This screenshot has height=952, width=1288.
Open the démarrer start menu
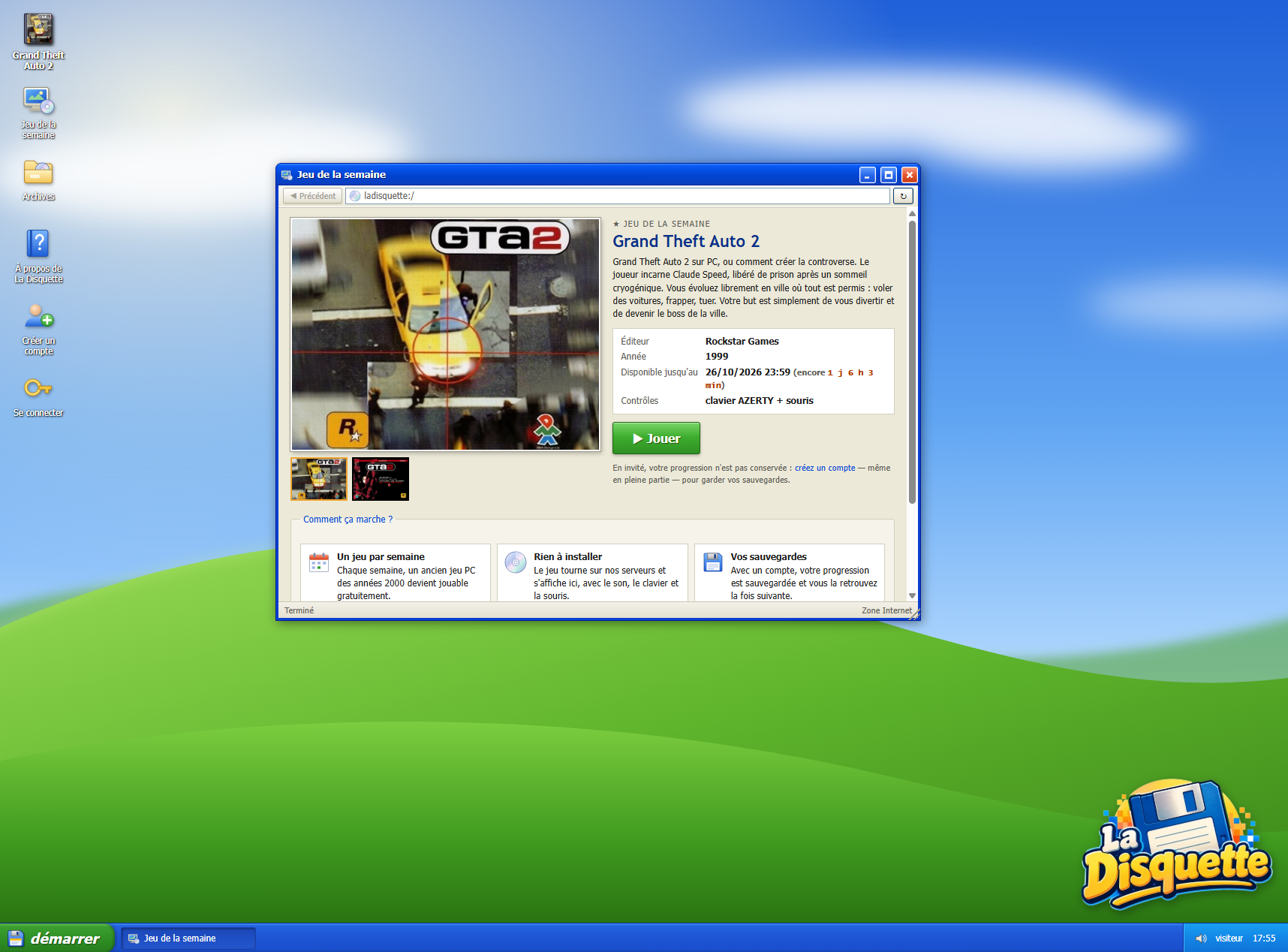(57, 938)
